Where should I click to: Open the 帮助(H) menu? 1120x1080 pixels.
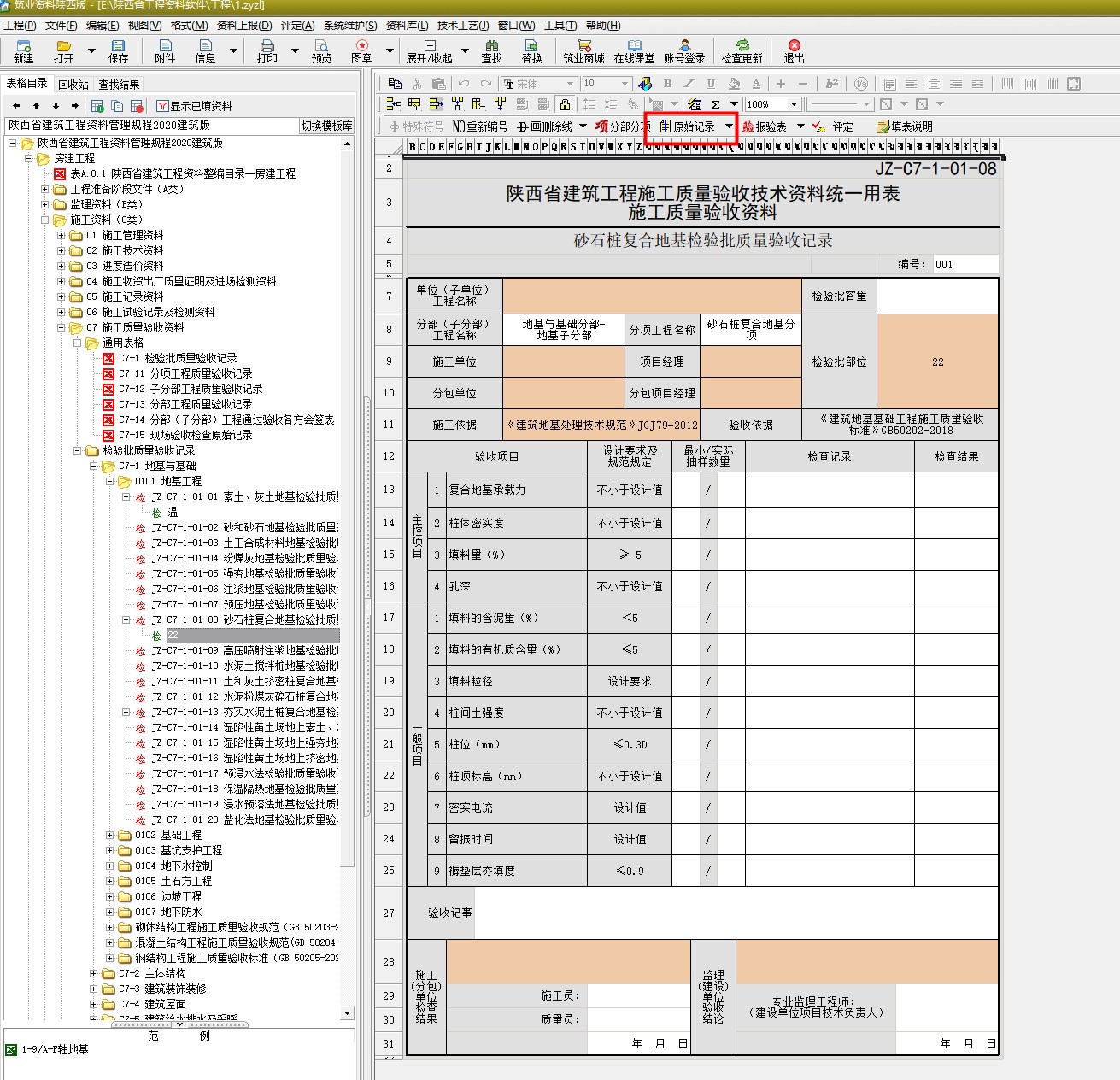coord(603,26)
